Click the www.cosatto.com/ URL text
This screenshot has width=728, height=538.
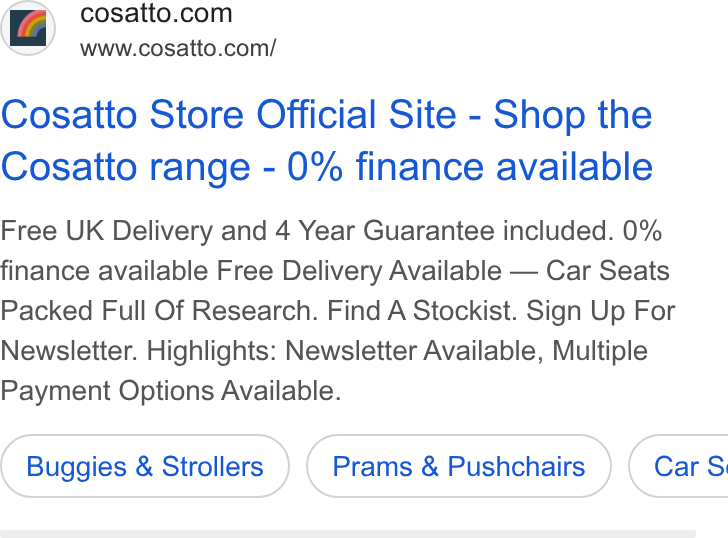[x=178, y=48]
